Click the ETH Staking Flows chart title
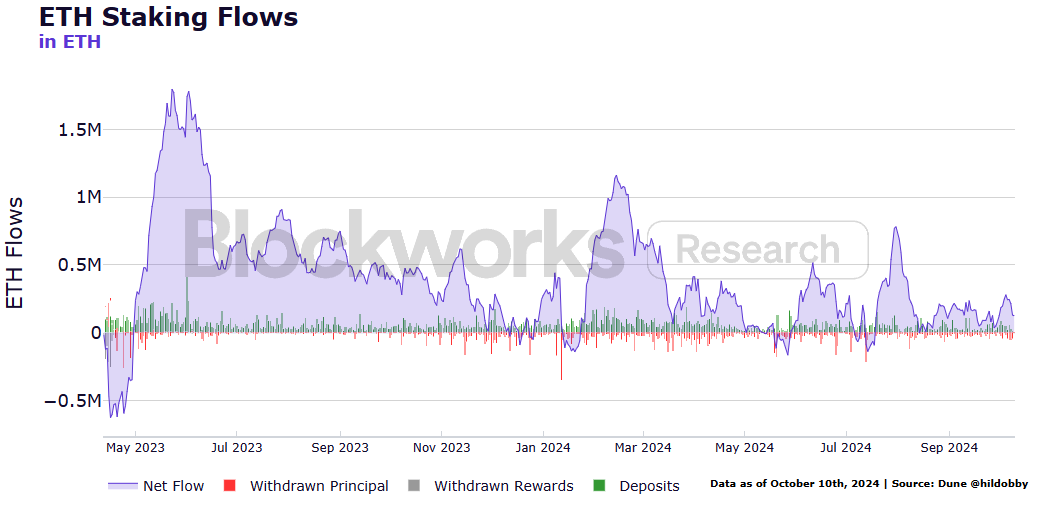Viewport: 1045px width, 511px height. pyautogui.click(x=168, y=17)
